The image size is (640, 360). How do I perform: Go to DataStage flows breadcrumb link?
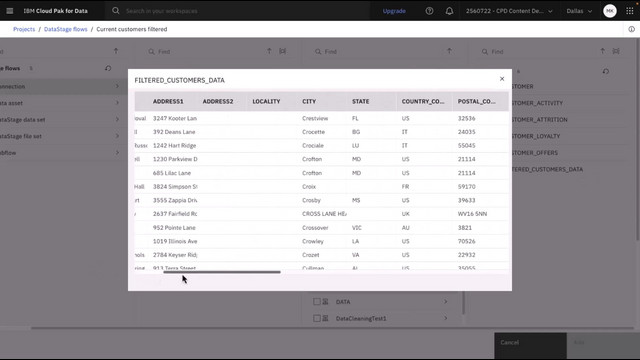click(66, 29)
